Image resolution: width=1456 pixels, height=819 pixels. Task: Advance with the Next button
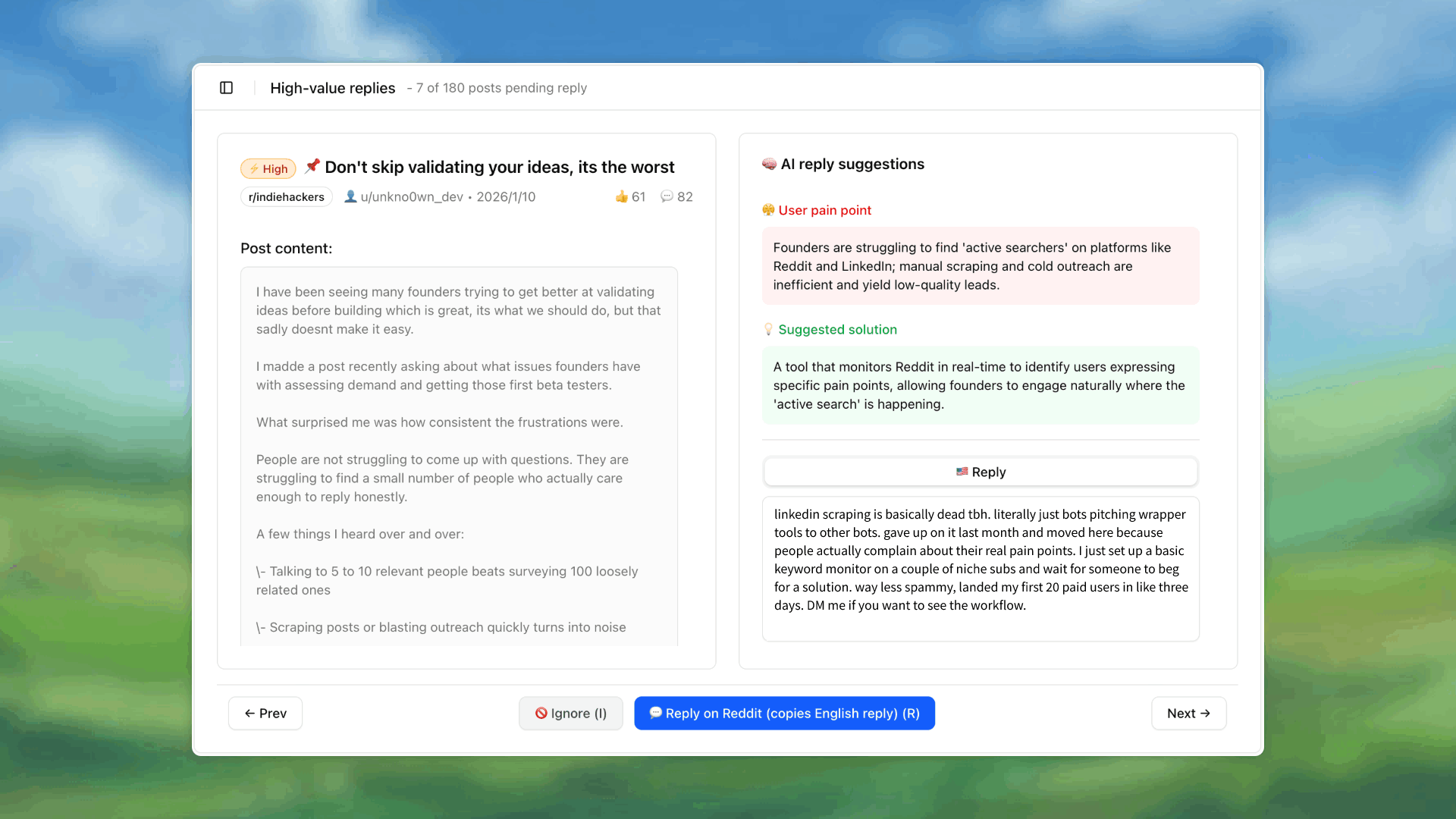point(1188,714)
